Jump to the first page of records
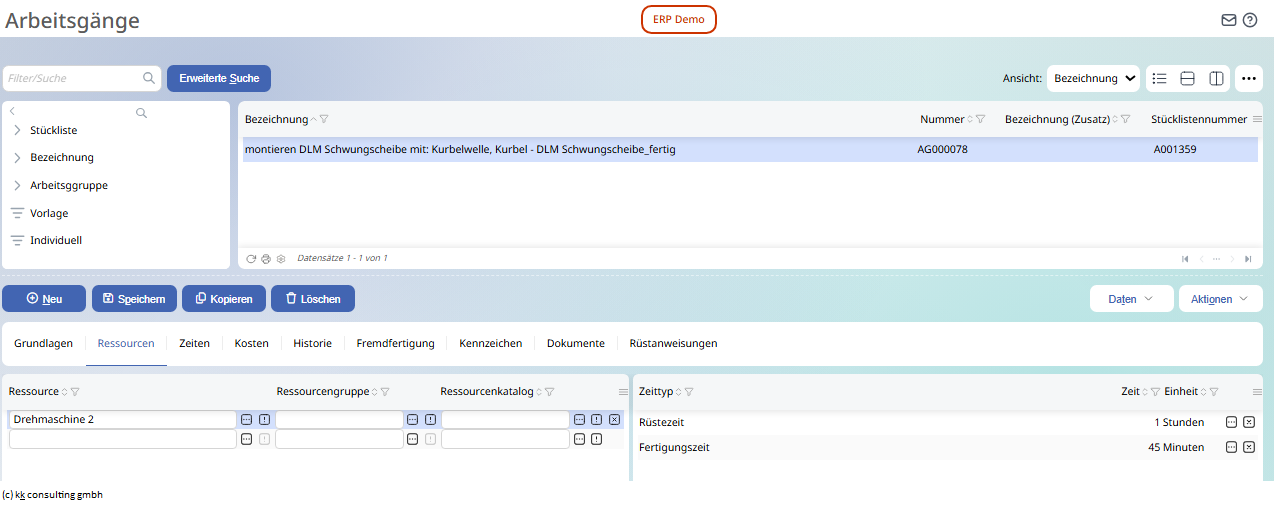 coord(1185,258)
